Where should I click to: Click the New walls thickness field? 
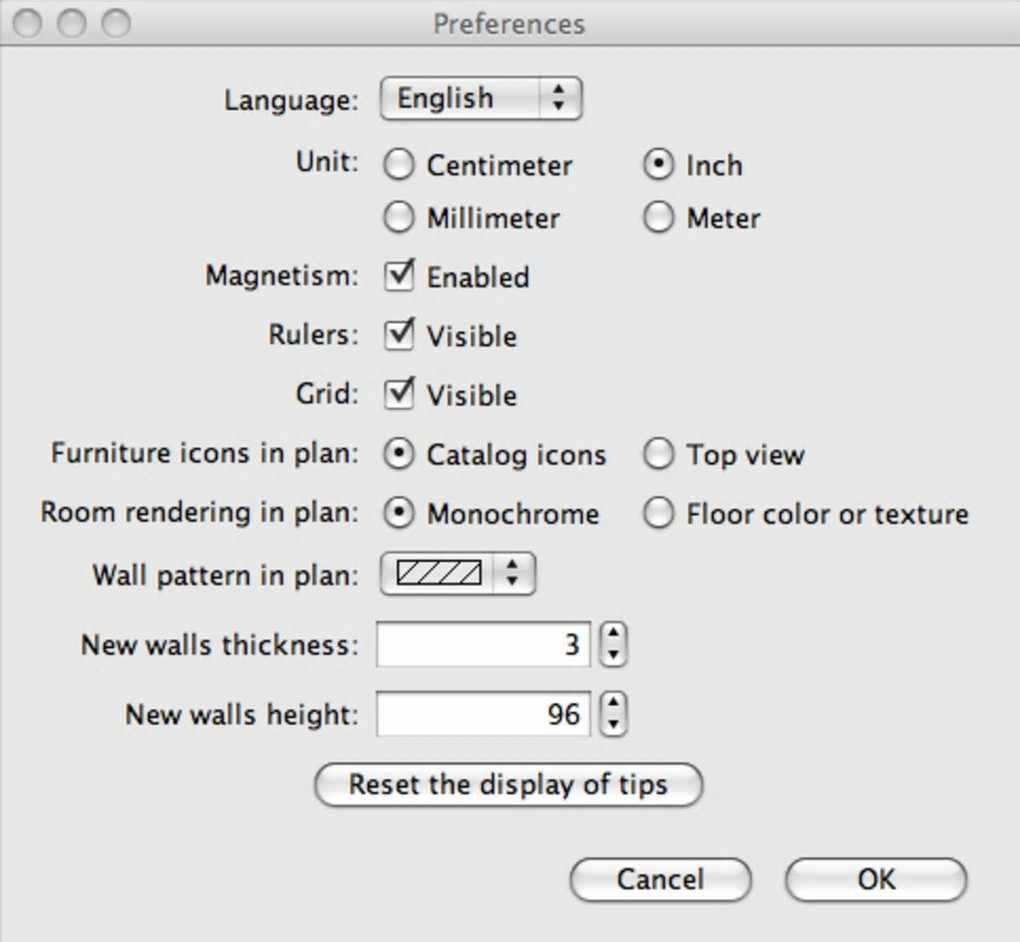[483, 645]
